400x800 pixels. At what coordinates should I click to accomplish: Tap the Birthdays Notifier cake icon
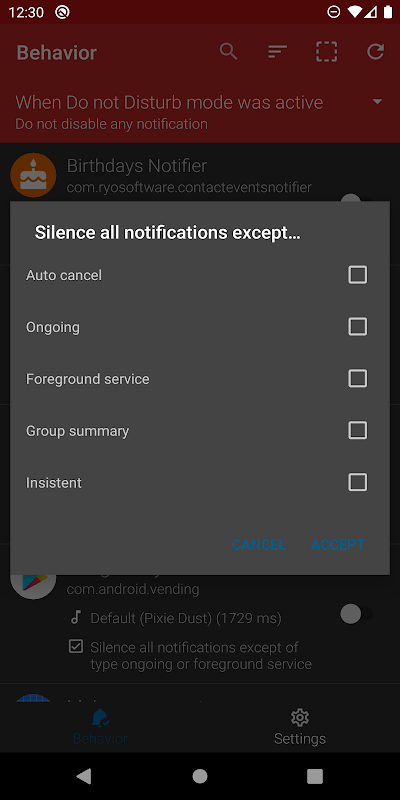pyautogui.click(x=33, y=176)
